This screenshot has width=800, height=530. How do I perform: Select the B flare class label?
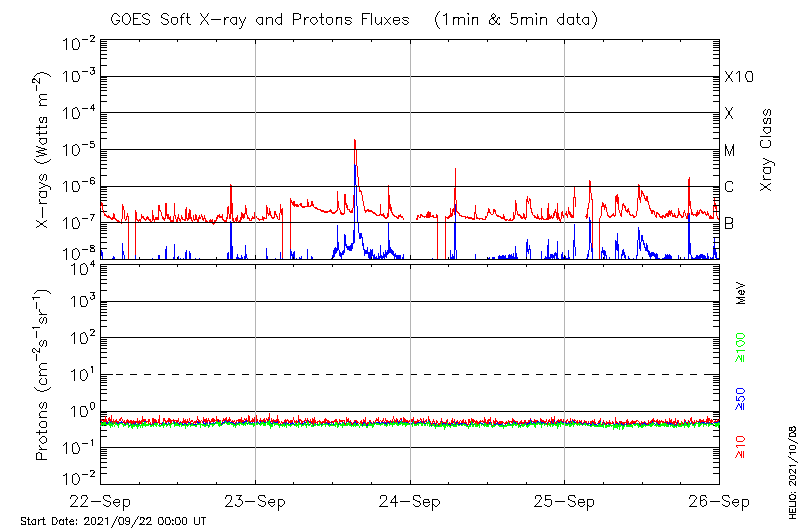[730, 224]
